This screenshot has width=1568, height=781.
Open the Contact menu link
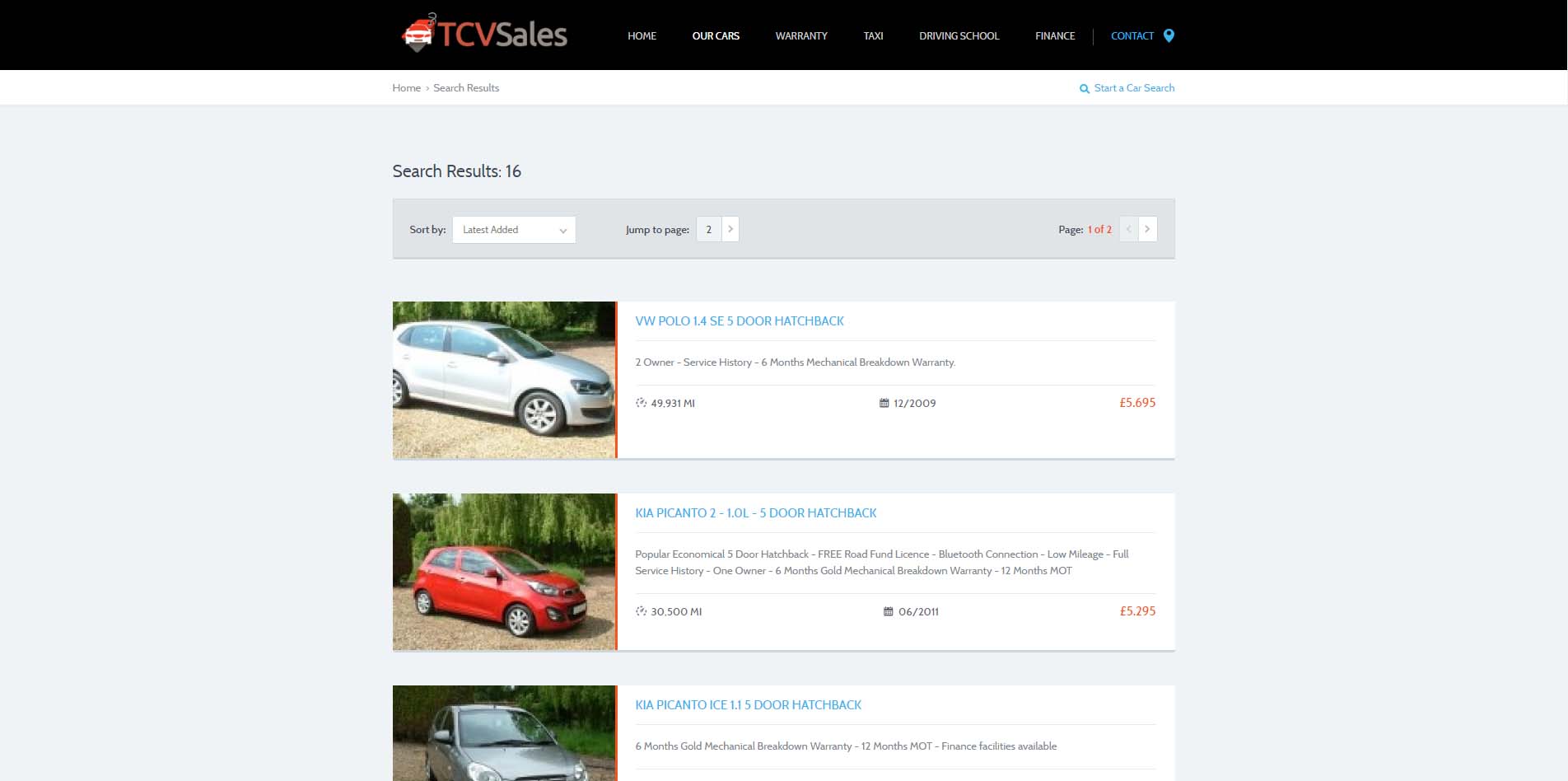1132,36
